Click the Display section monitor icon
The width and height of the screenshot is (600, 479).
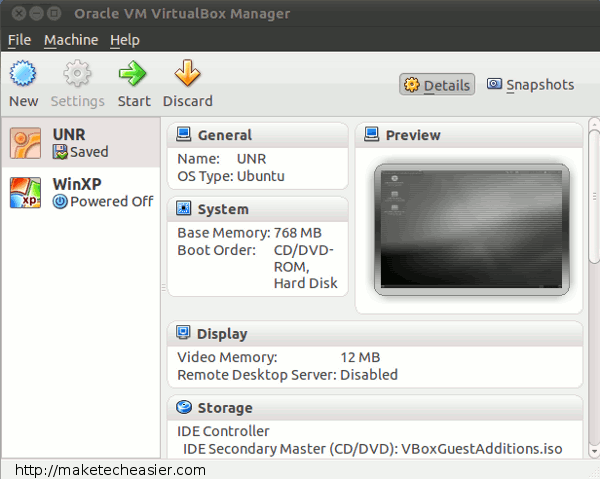184,334
